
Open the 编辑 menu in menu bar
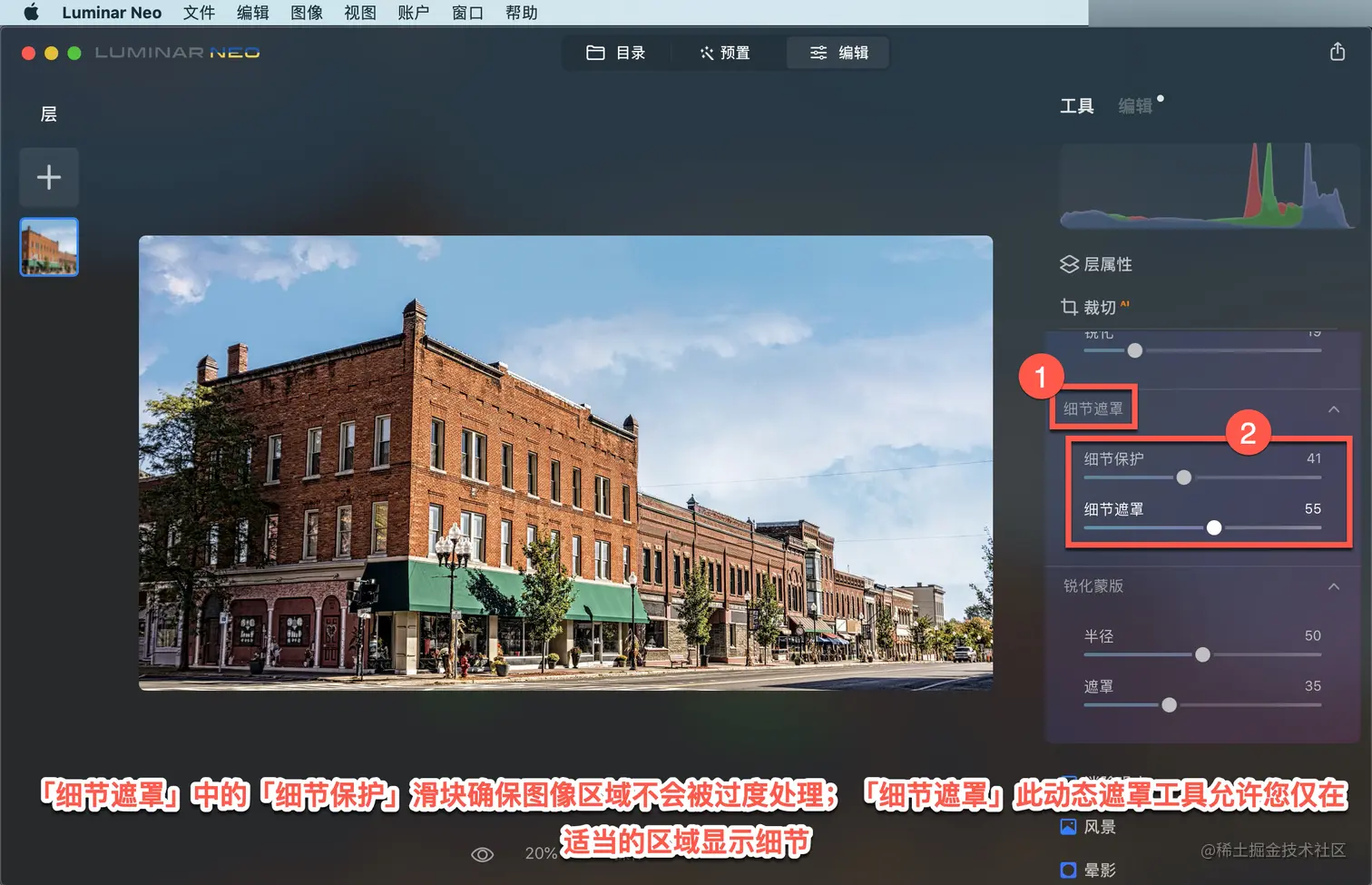252,13
